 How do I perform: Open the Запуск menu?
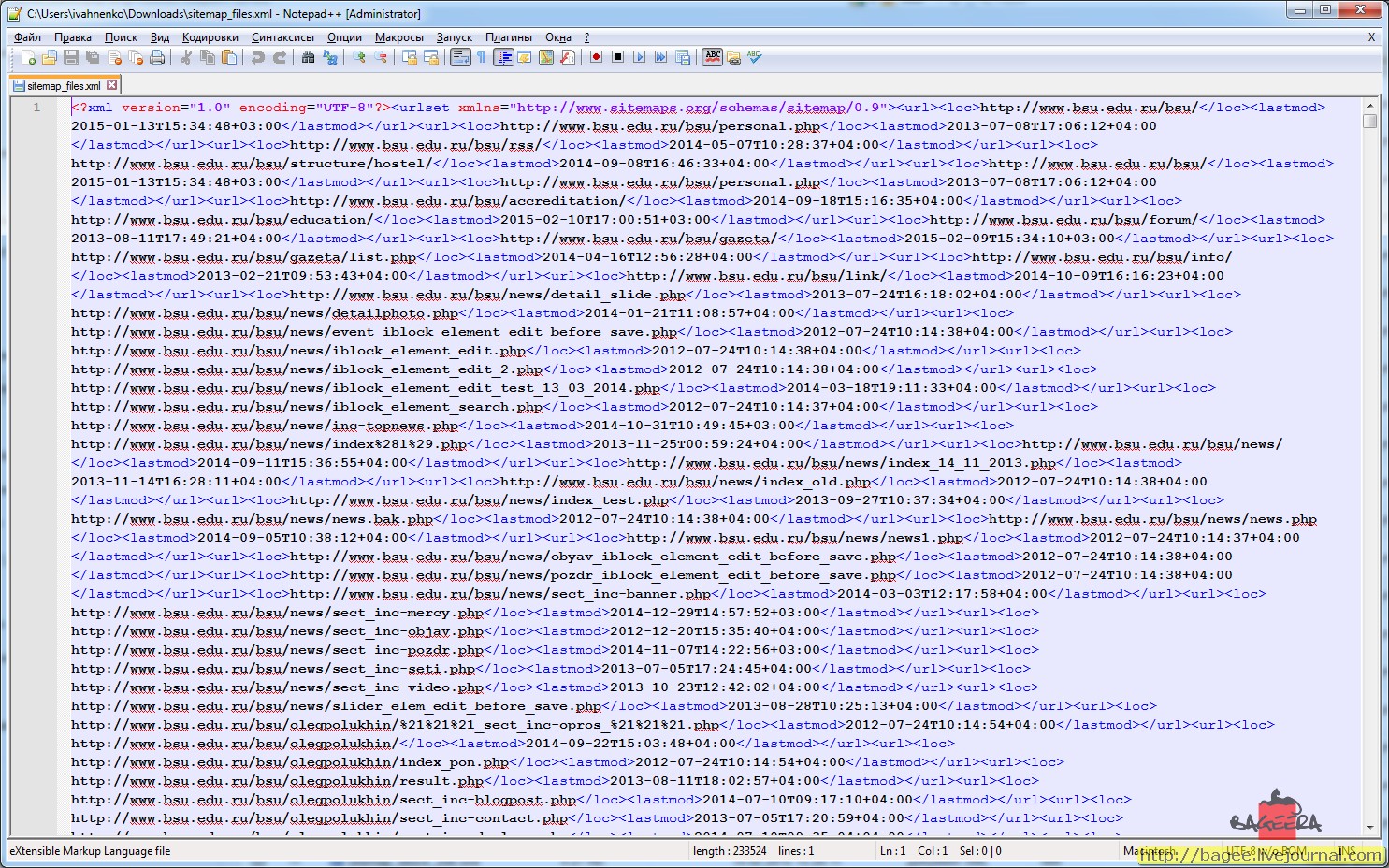[455, 37]
